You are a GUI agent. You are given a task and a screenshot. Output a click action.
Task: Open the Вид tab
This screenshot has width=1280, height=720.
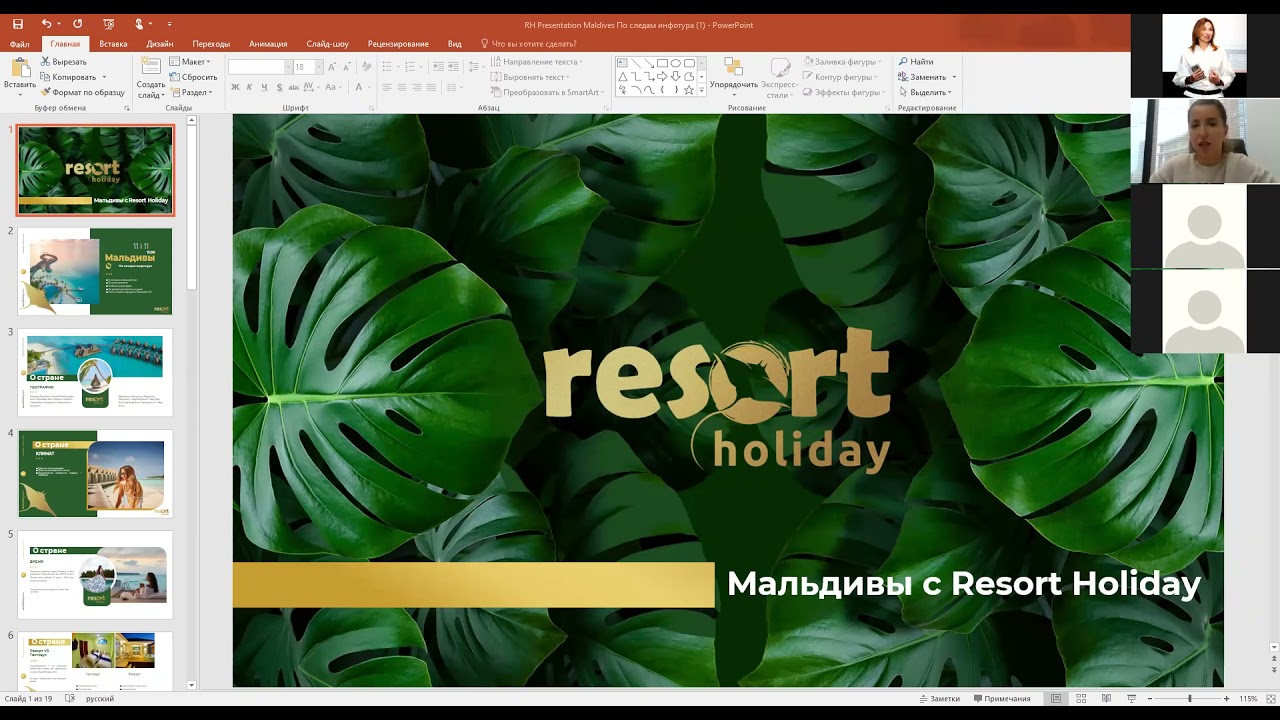click(455, 44)
